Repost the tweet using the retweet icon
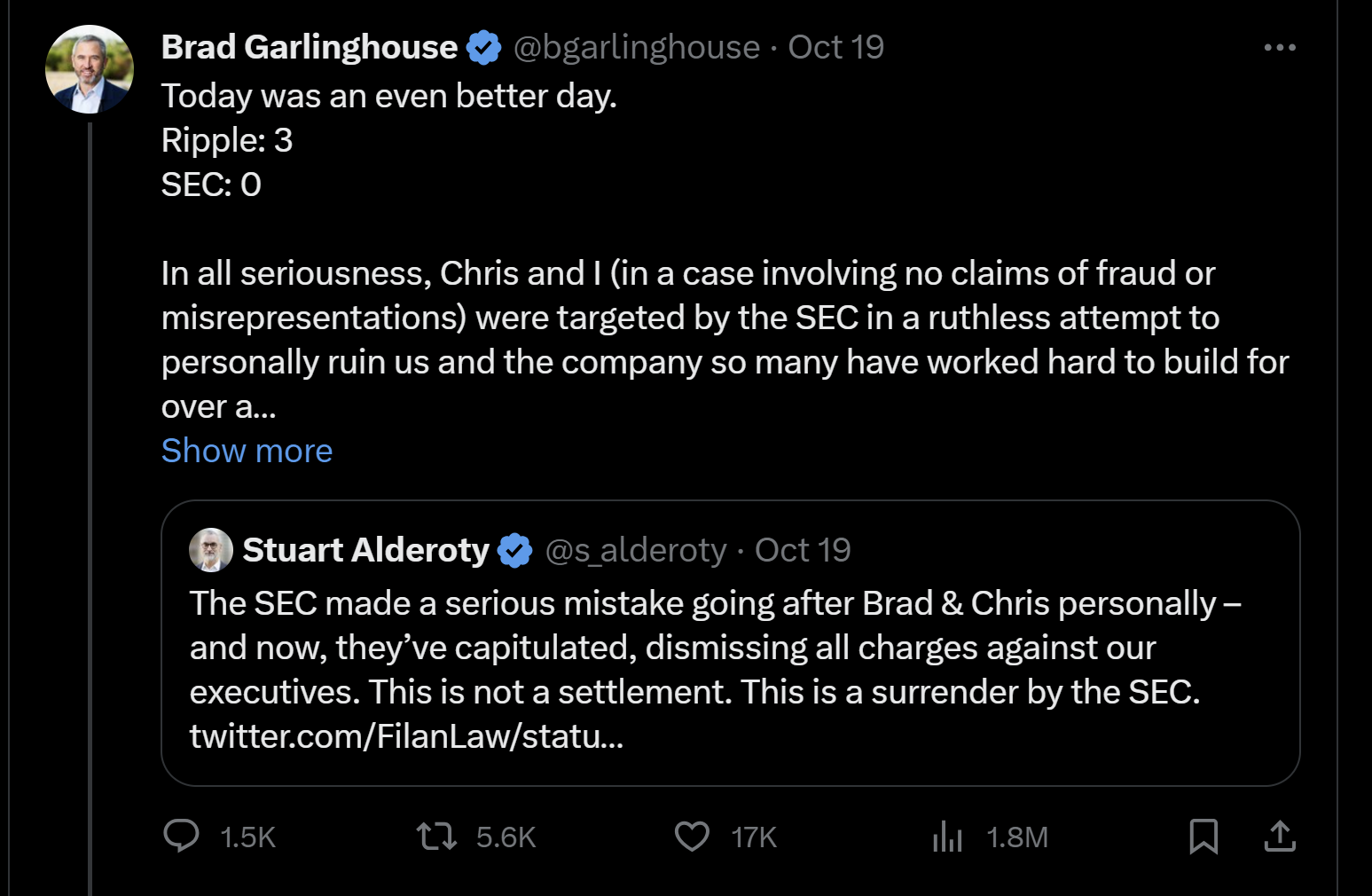The image size is (1372, 896). (x=436, y=836)
